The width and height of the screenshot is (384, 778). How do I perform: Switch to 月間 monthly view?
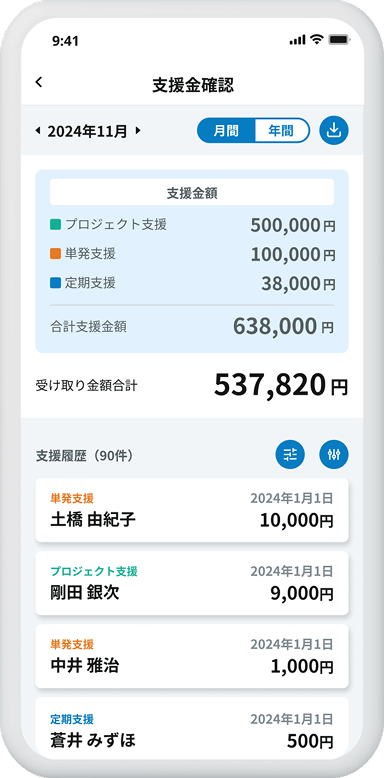coord(226,130)
